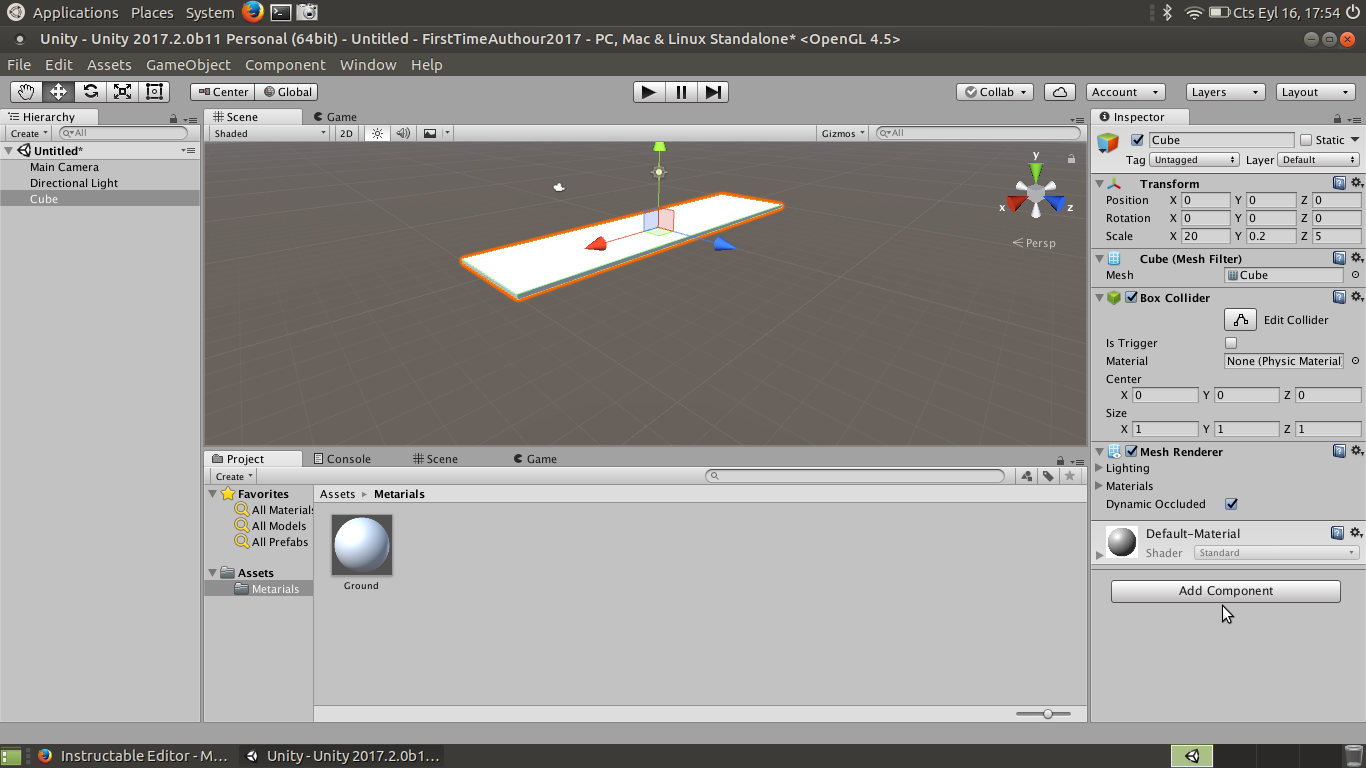Screen dimensions: 1366x768
Task: Open Cloud services panel
Action: pyautogui.click(x=1060, y=92)
